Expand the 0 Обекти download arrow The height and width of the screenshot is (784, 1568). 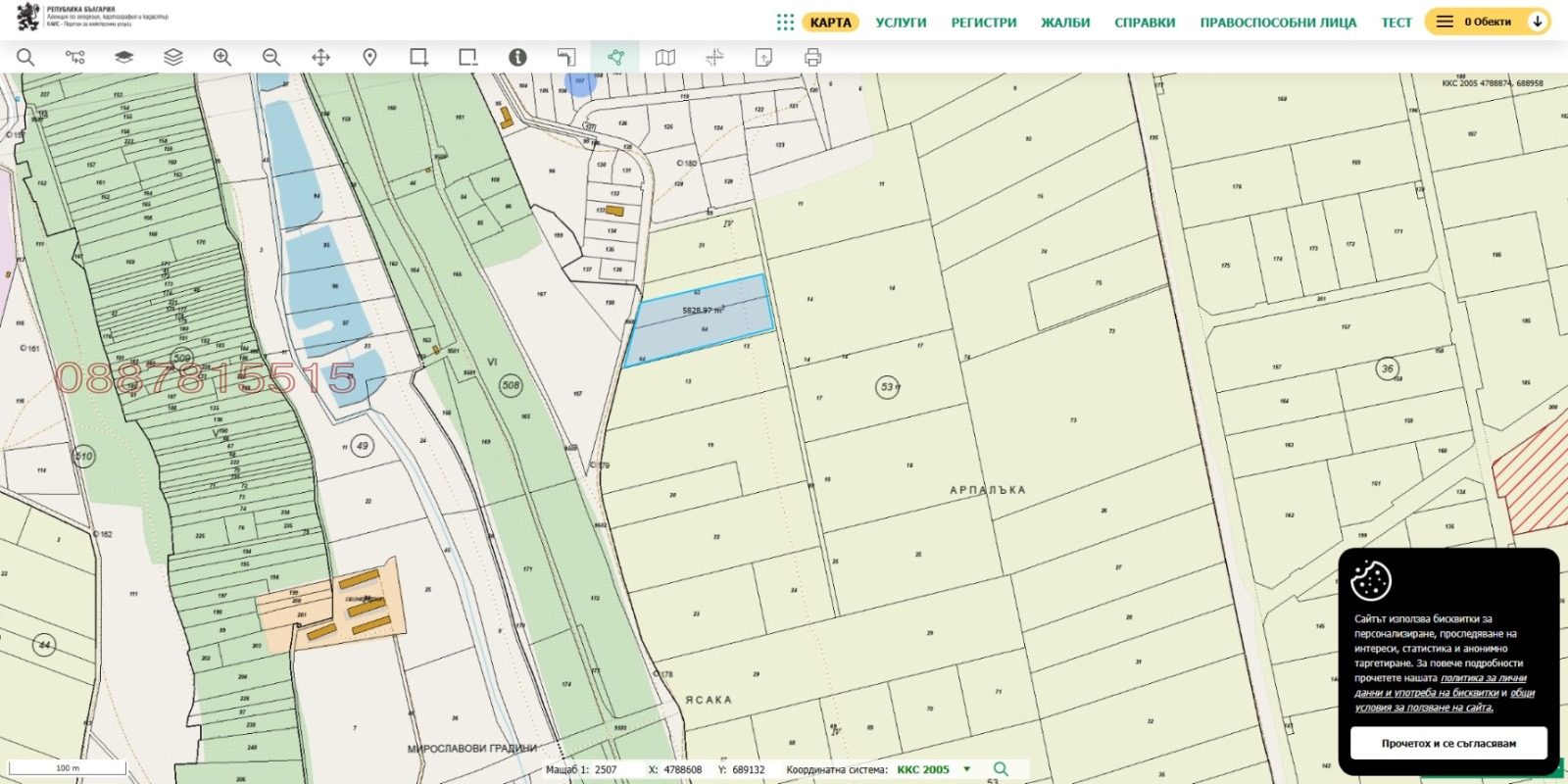(1538, 22)
